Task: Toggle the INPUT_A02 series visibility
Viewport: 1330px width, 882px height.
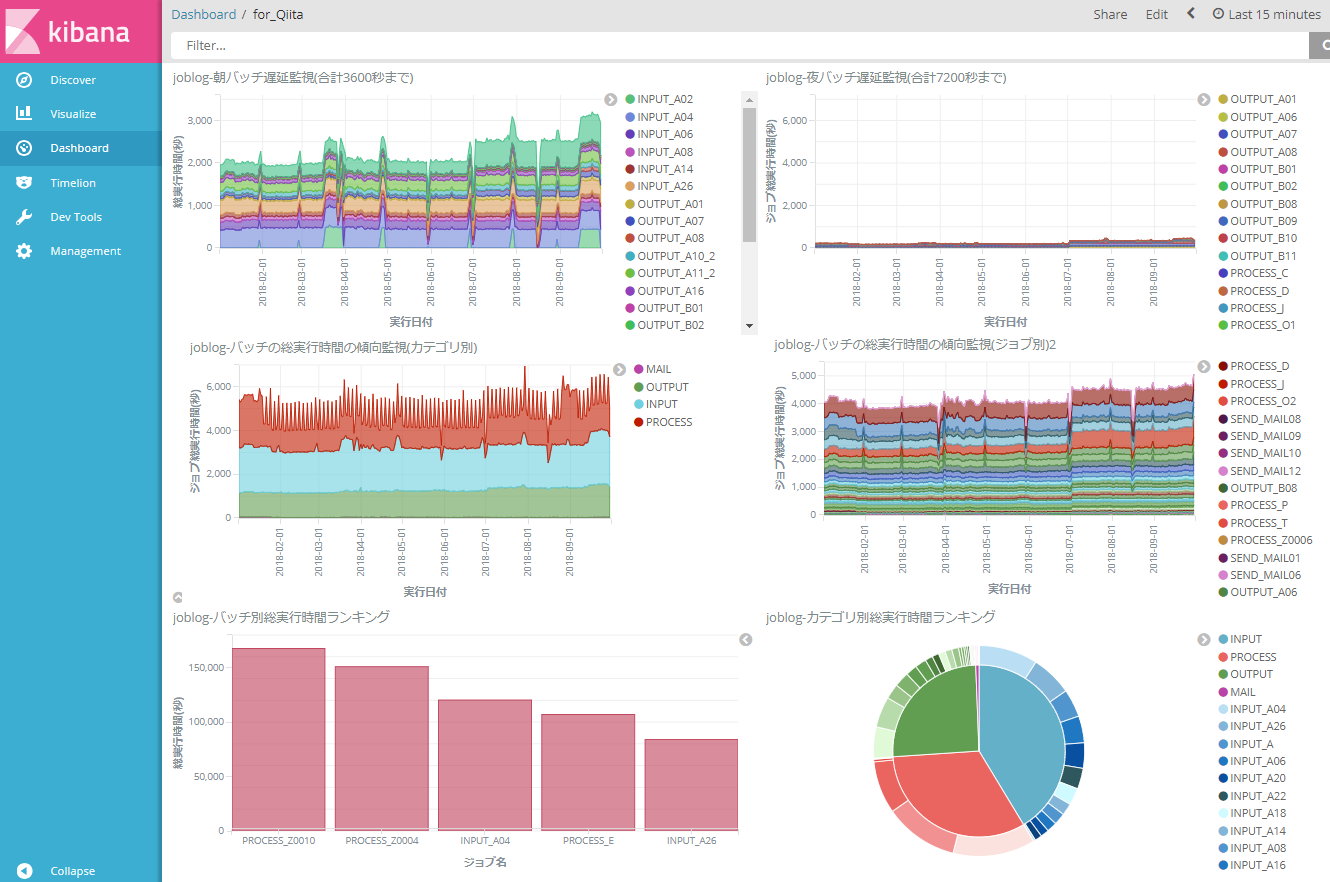Action: 659,98
